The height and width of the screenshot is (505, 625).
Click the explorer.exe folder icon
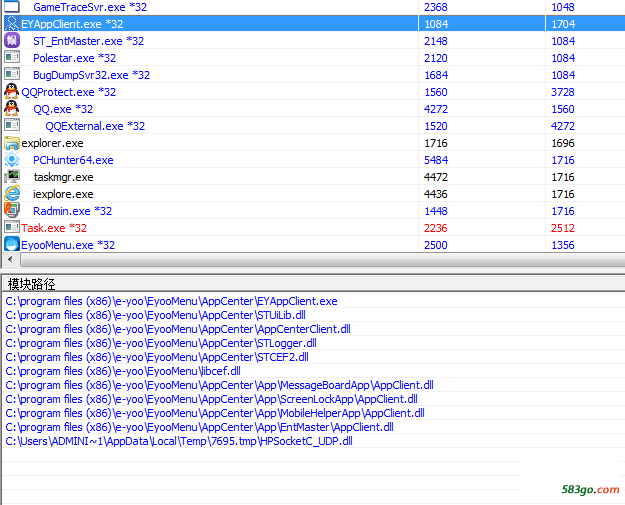pos(12,143)
